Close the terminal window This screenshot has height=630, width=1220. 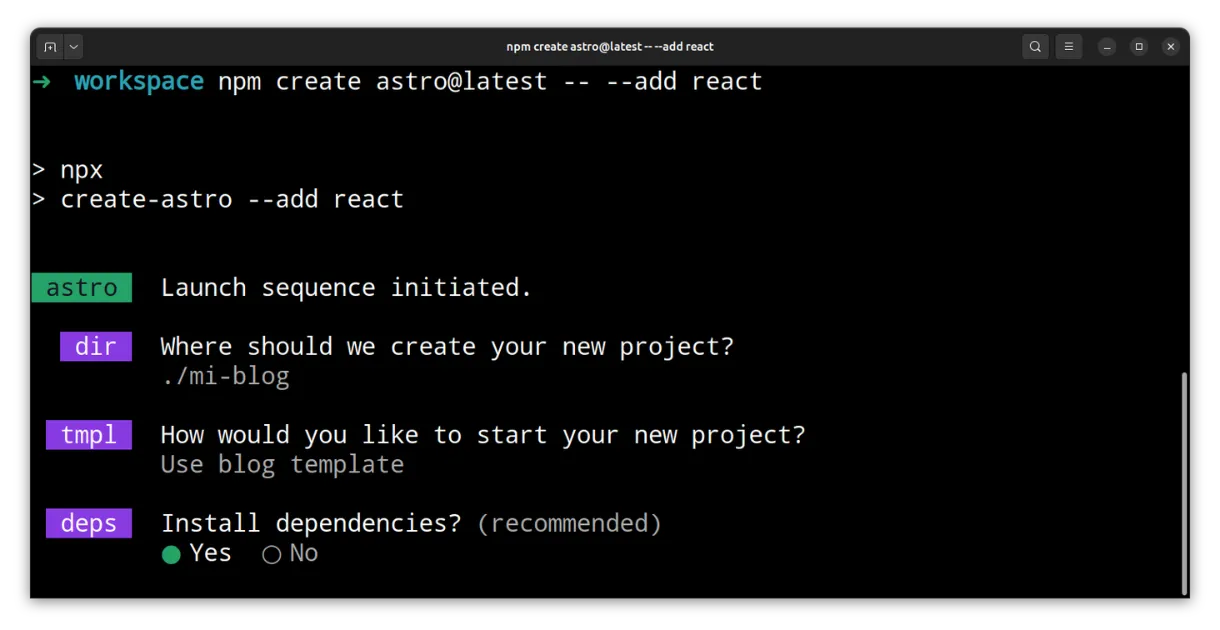click(x=1171, y=47)
